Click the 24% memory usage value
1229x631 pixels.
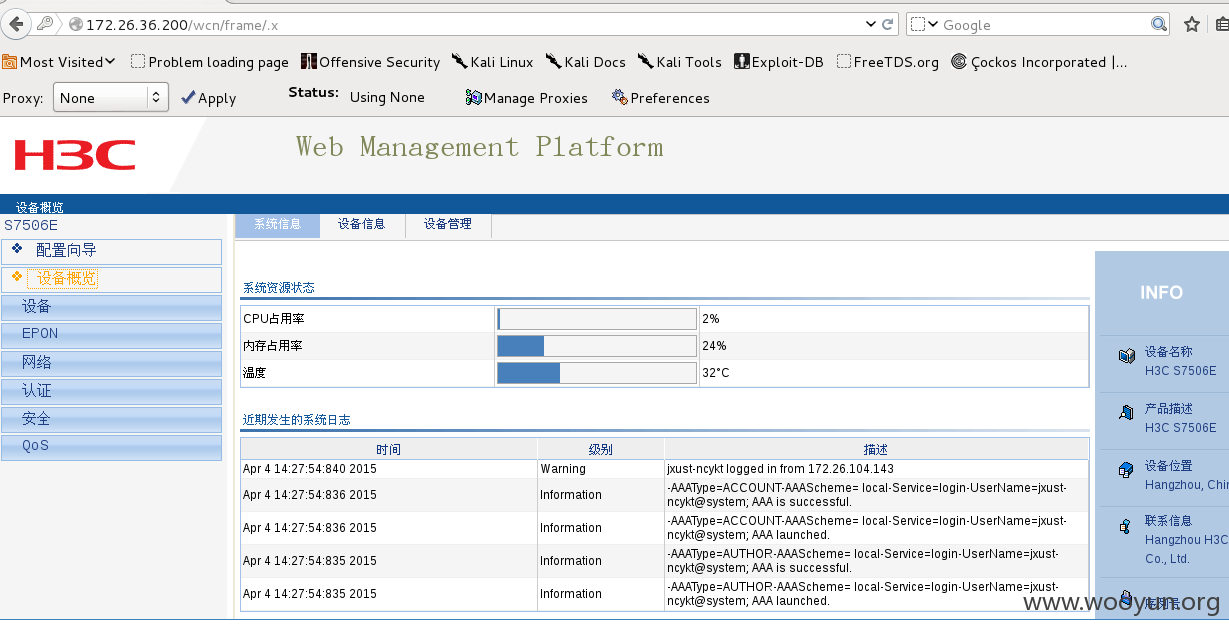pos(714,346)
